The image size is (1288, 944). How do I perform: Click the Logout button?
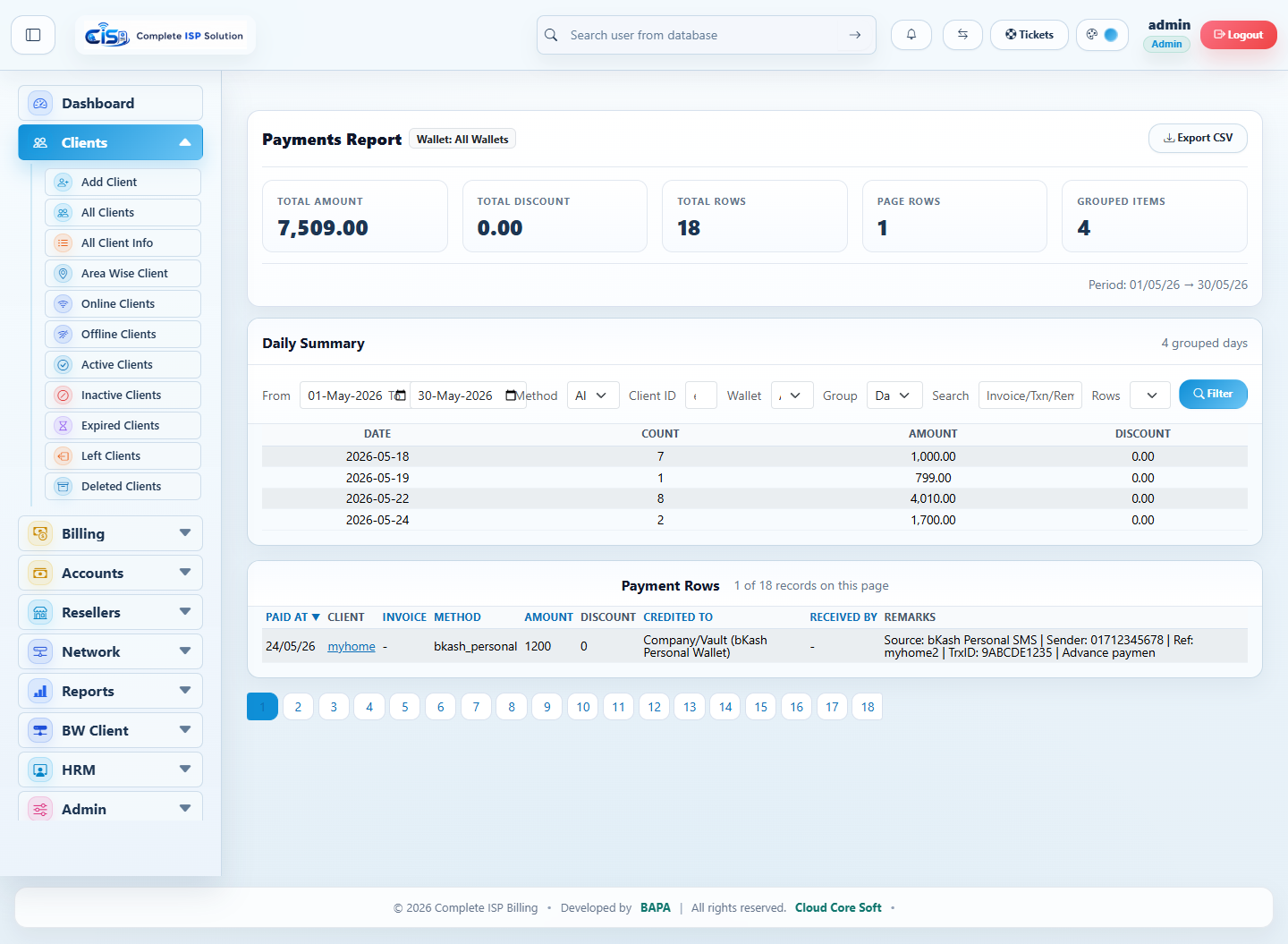(x=1238, y=35)
